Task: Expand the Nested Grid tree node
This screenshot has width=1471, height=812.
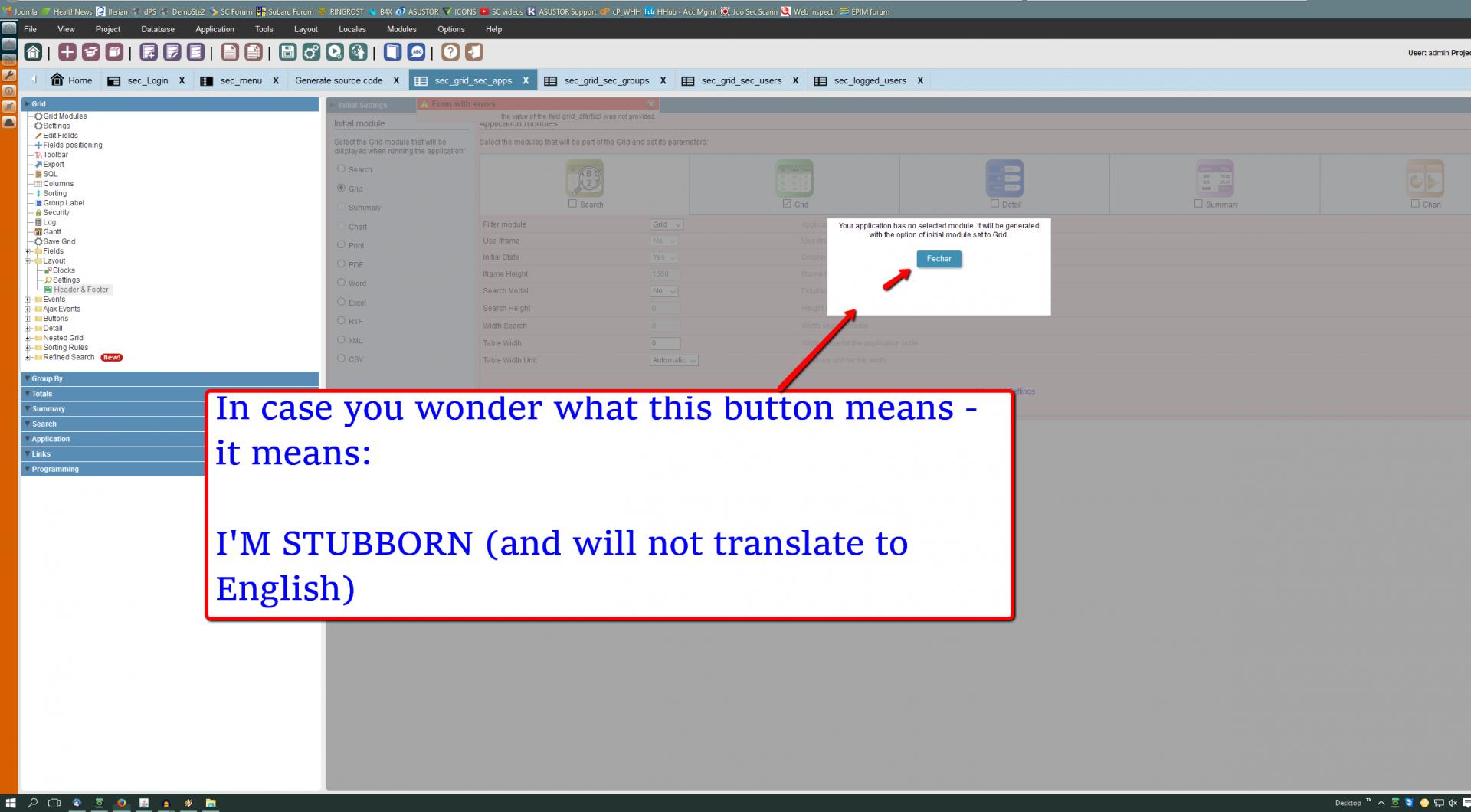Action: (28, 338)
